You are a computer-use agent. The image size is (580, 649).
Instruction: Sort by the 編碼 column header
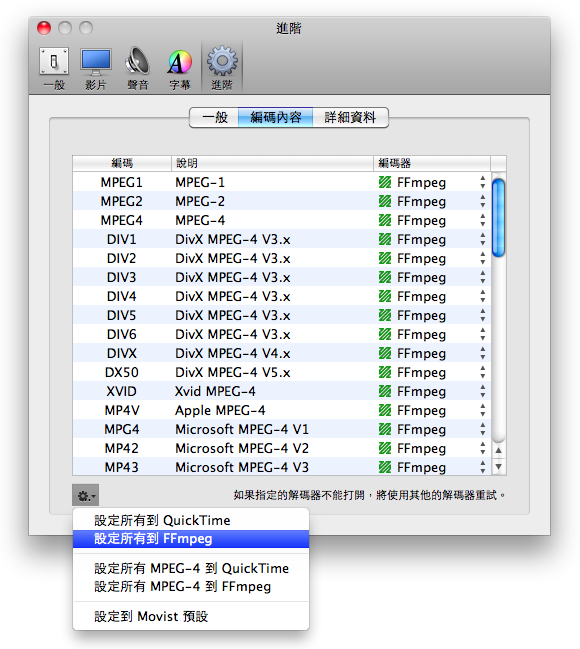point(122,163)
